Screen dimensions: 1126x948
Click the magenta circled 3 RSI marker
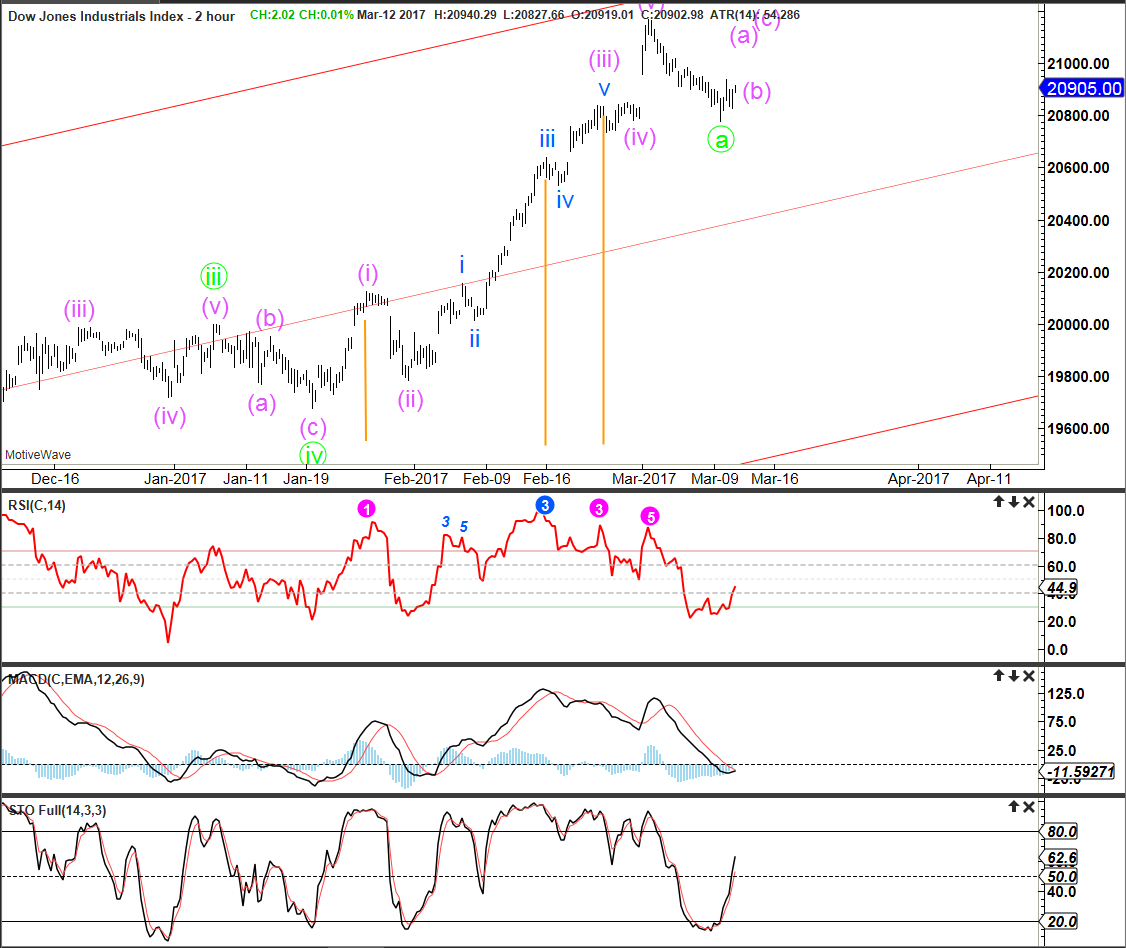[599, 508]
